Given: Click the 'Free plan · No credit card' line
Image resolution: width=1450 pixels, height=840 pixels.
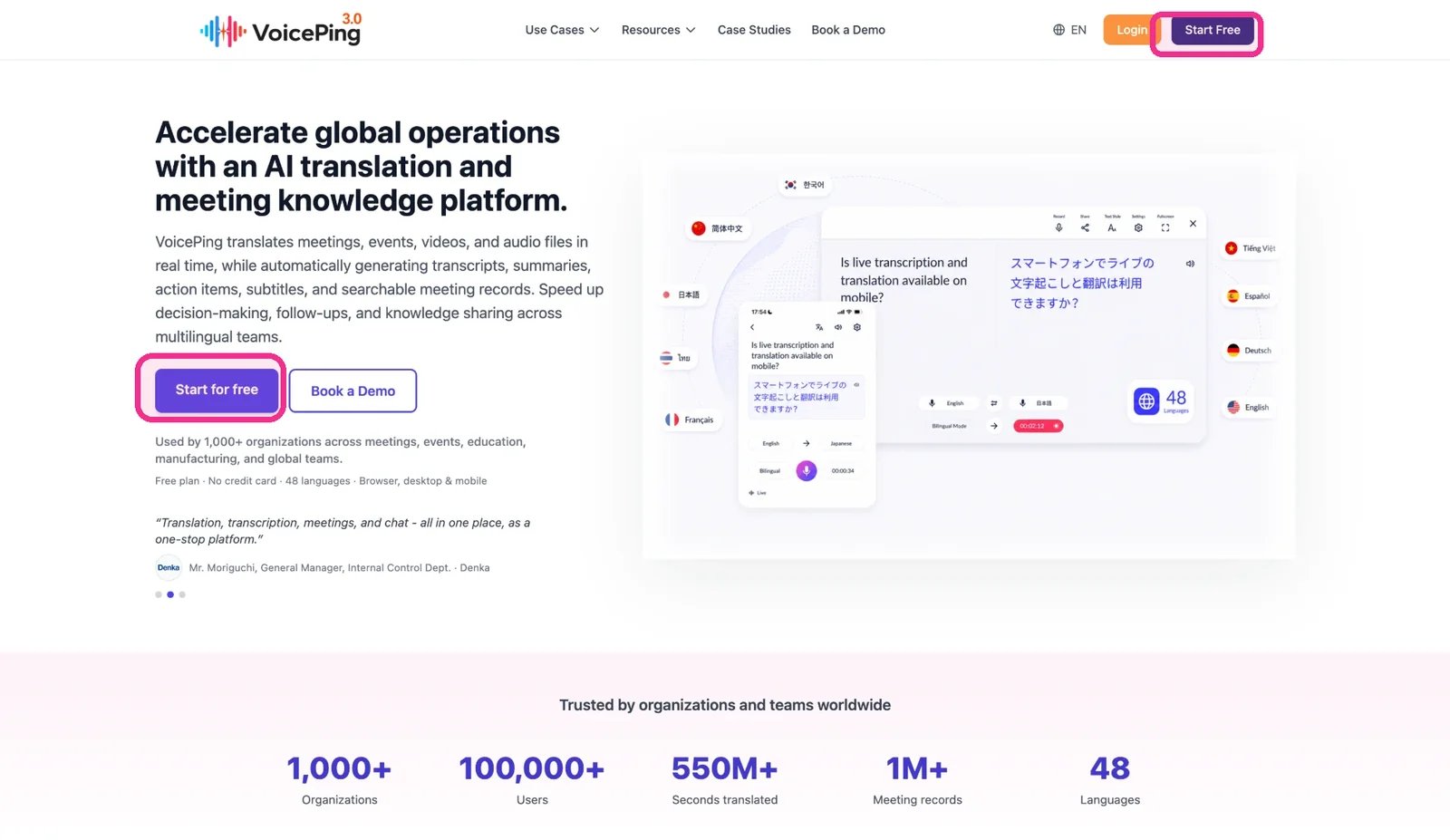Looking at the screenshot, I should click(321, 481).
